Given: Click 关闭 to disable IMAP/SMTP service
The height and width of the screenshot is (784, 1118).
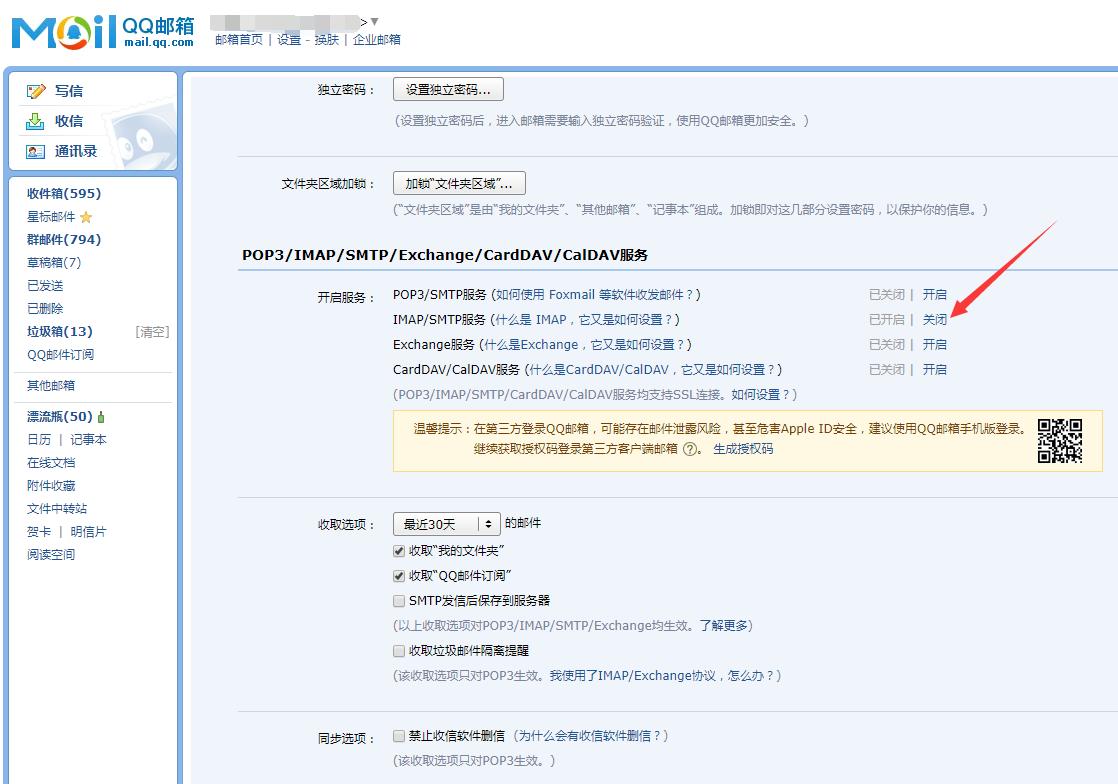Looking at the screenshot, I should (x=936, y=319).
